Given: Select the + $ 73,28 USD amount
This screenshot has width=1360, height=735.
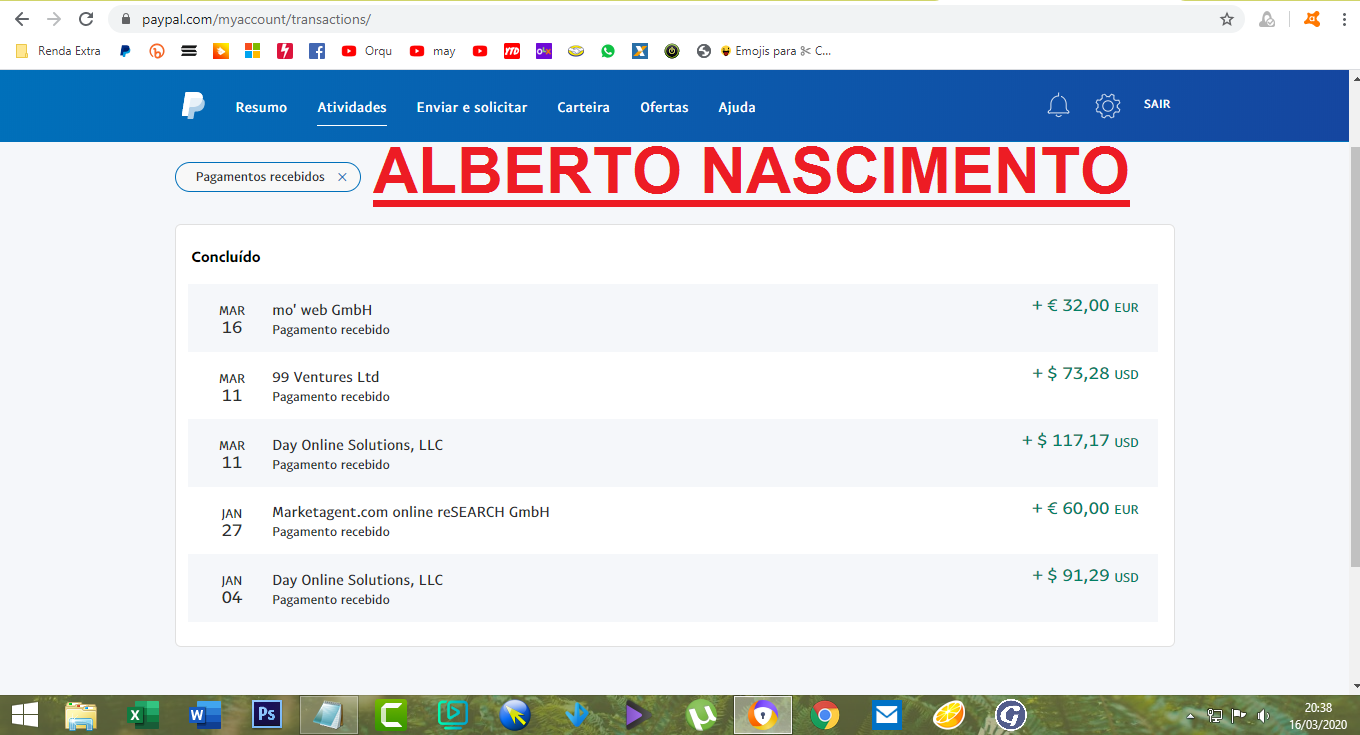Looking at the screenshot, I should point(1085,374).
